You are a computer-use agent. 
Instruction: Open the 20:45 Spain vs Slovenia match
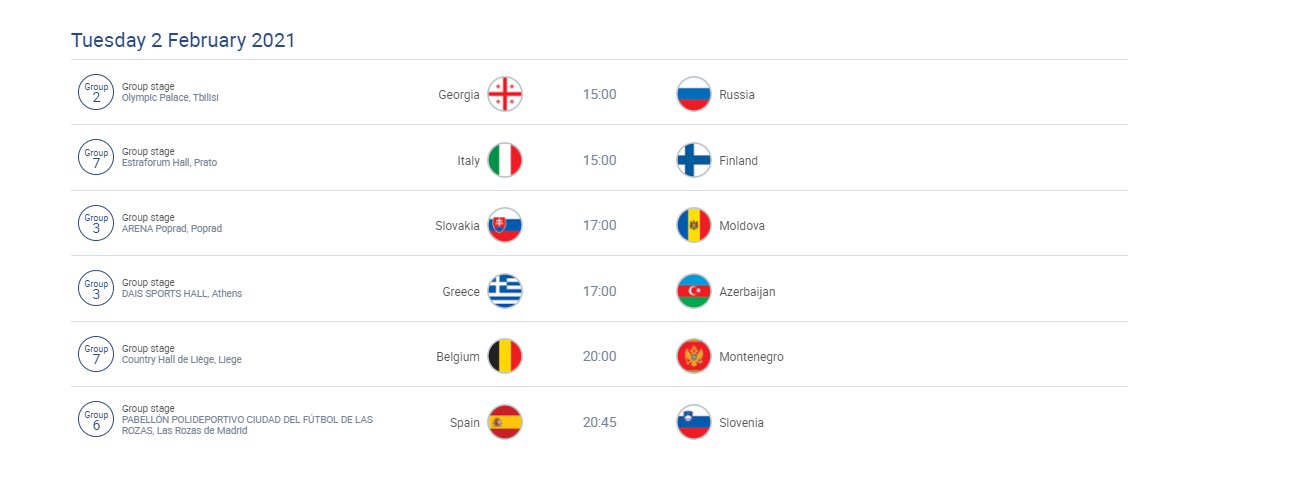coord(600,422)
